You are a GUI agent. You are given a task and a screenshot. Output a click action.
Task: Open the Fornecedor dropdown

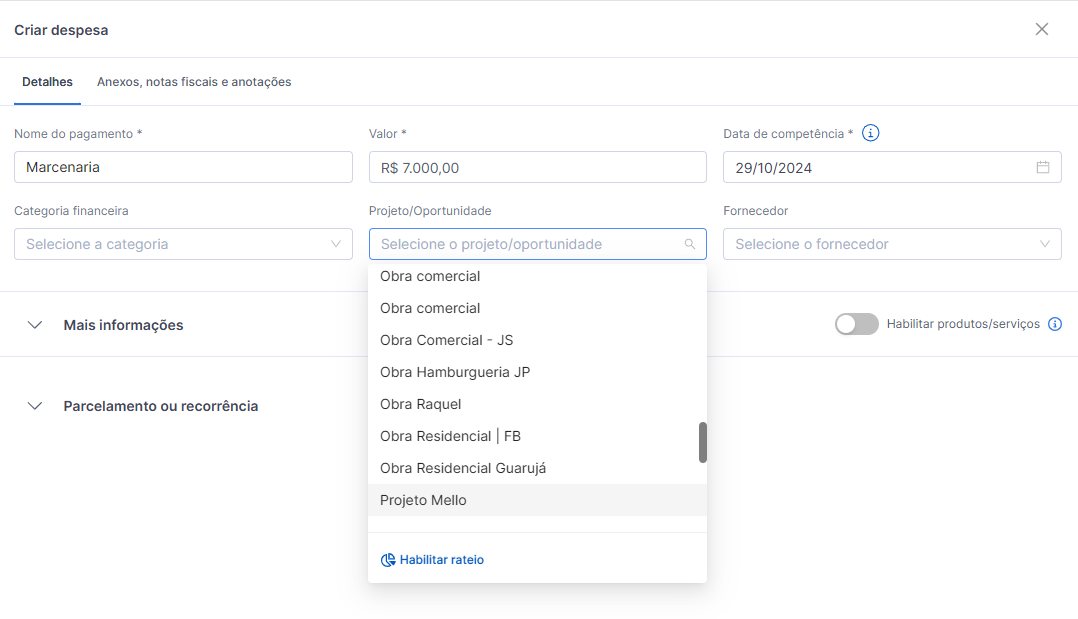point(892,244)
